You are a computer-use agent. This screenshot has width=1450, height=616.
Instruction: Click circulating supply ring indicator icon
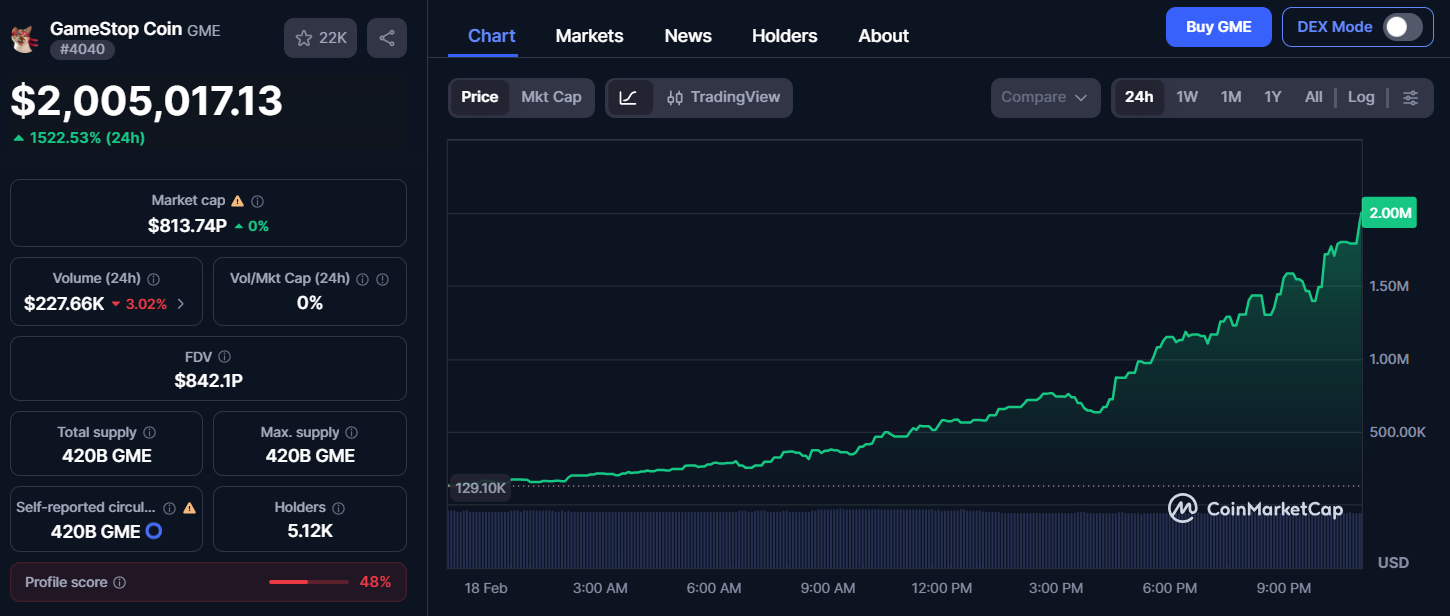click(x=153, y=531)
